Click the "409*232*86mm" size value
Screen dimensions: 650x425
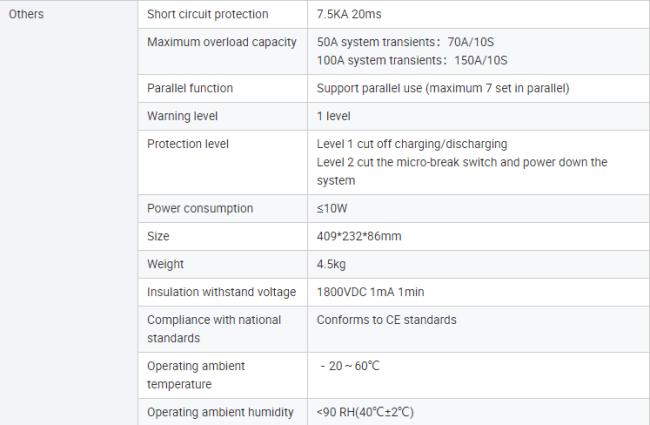[359, 236]
